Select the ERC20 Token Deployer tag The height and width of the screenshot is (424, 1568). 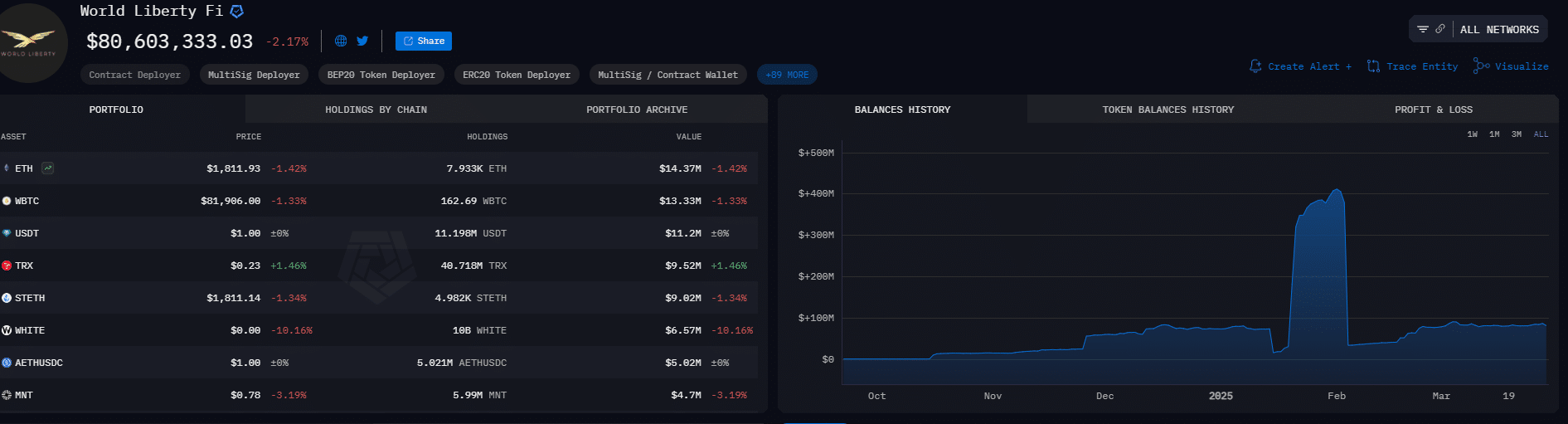point(517,75)
